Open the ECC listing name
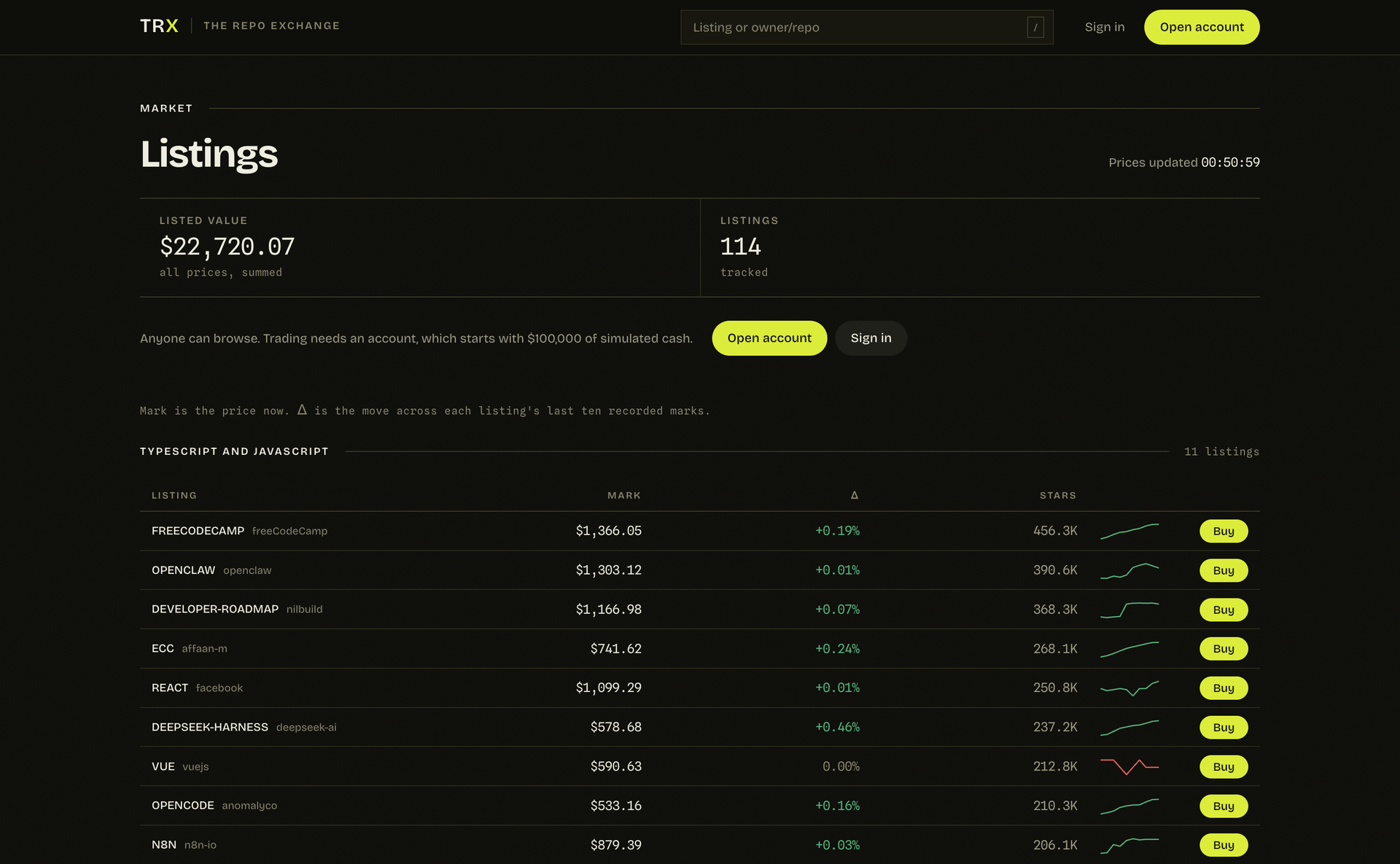Screen dimensions: 1400x864 click(x=163, y=649)
